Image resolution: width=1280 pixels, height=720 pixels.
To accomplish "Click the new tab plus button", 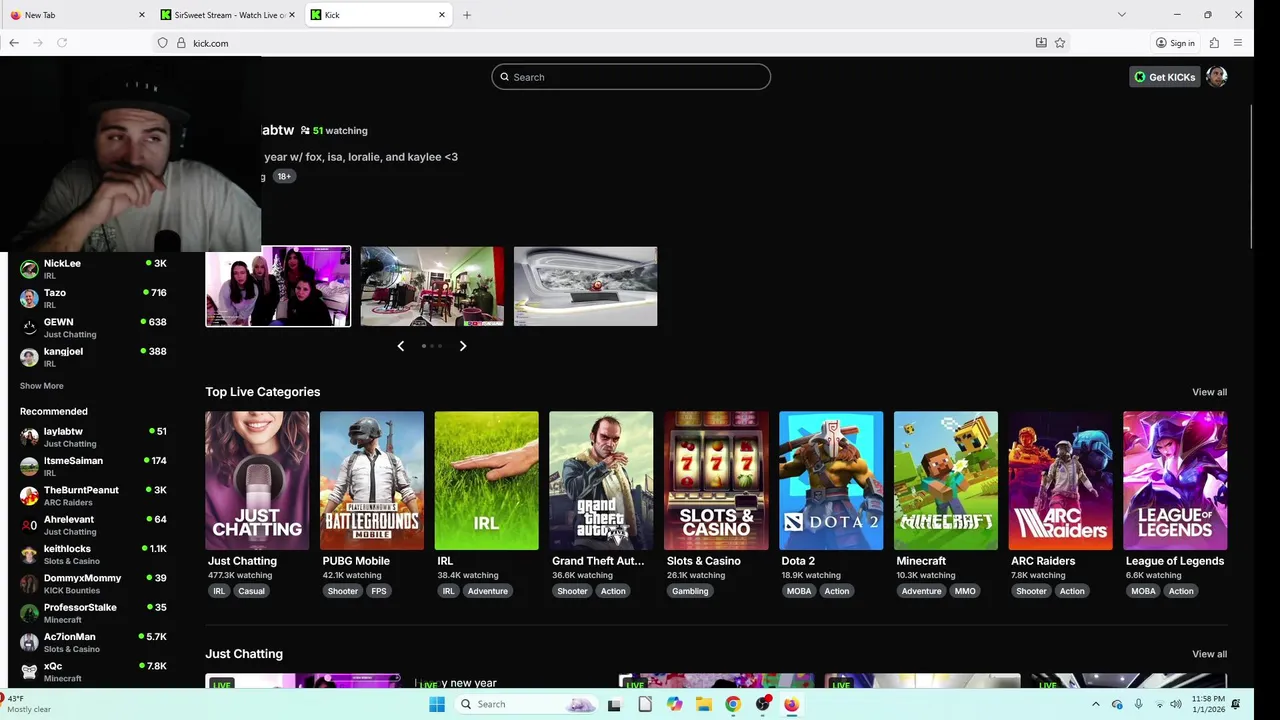I will point(467,15).
